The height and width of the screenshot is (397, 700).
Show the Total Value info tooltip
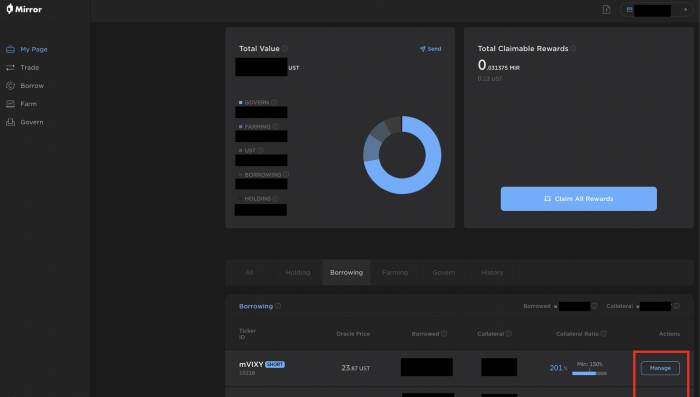(x=284, y=48)
